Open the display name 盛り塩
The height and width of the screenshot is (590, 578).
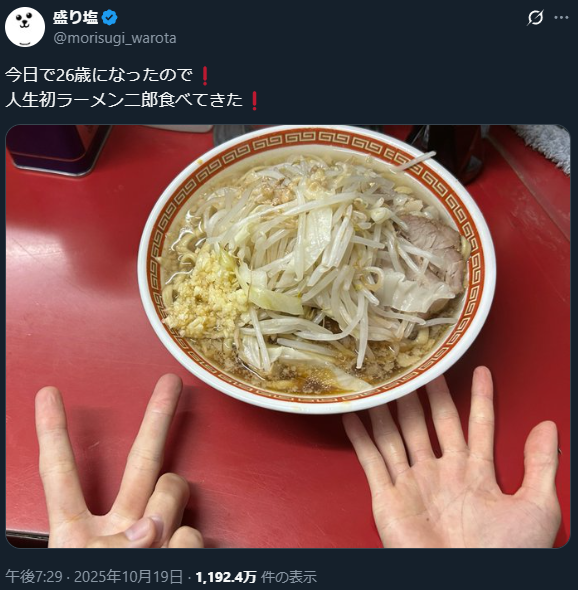(x=76, y=18)
